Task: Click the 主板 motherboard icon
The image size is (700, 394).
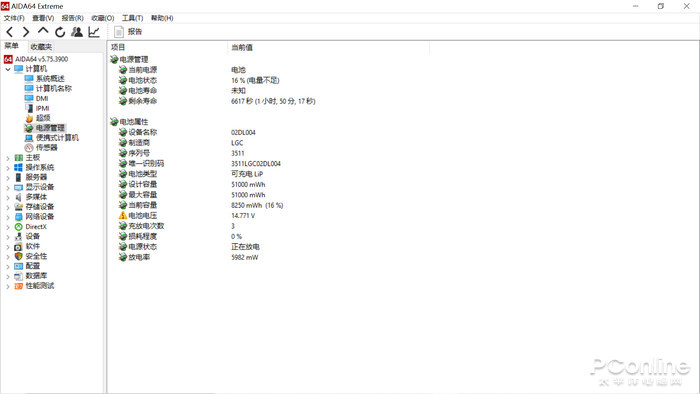Action: pyautogui.click(x=18, y=158)
